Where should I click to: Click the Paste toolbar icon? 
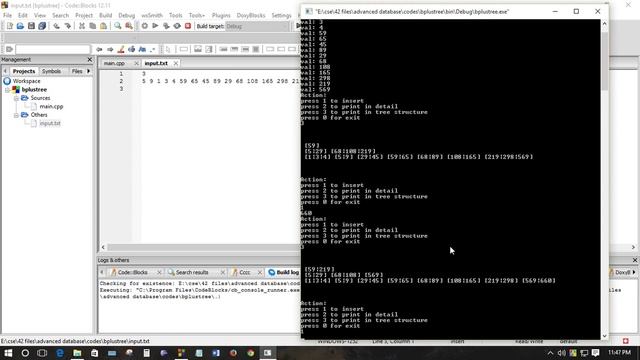point(104,26)
